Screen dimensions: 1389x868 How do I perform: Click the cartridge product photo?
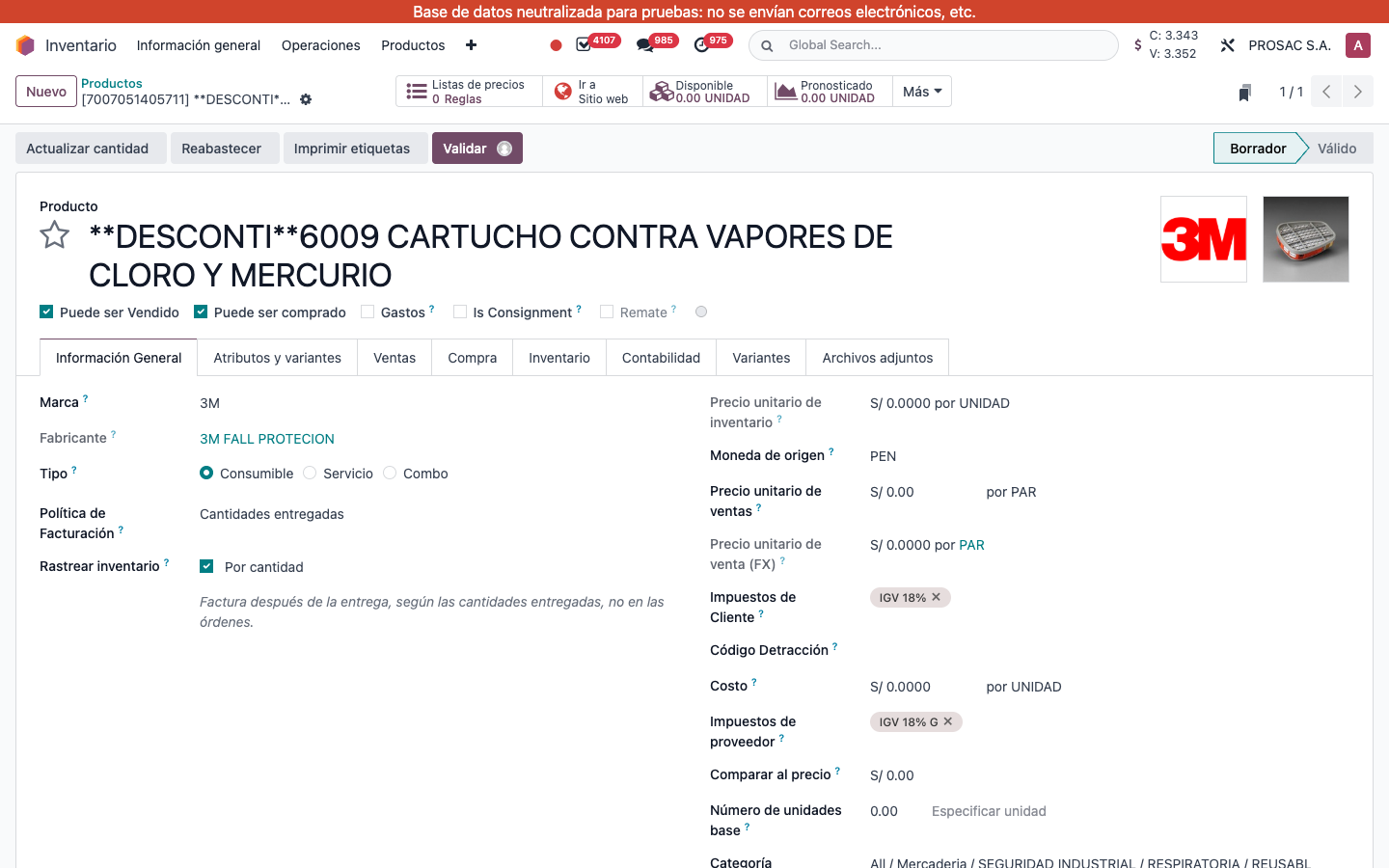(1306, 239)
